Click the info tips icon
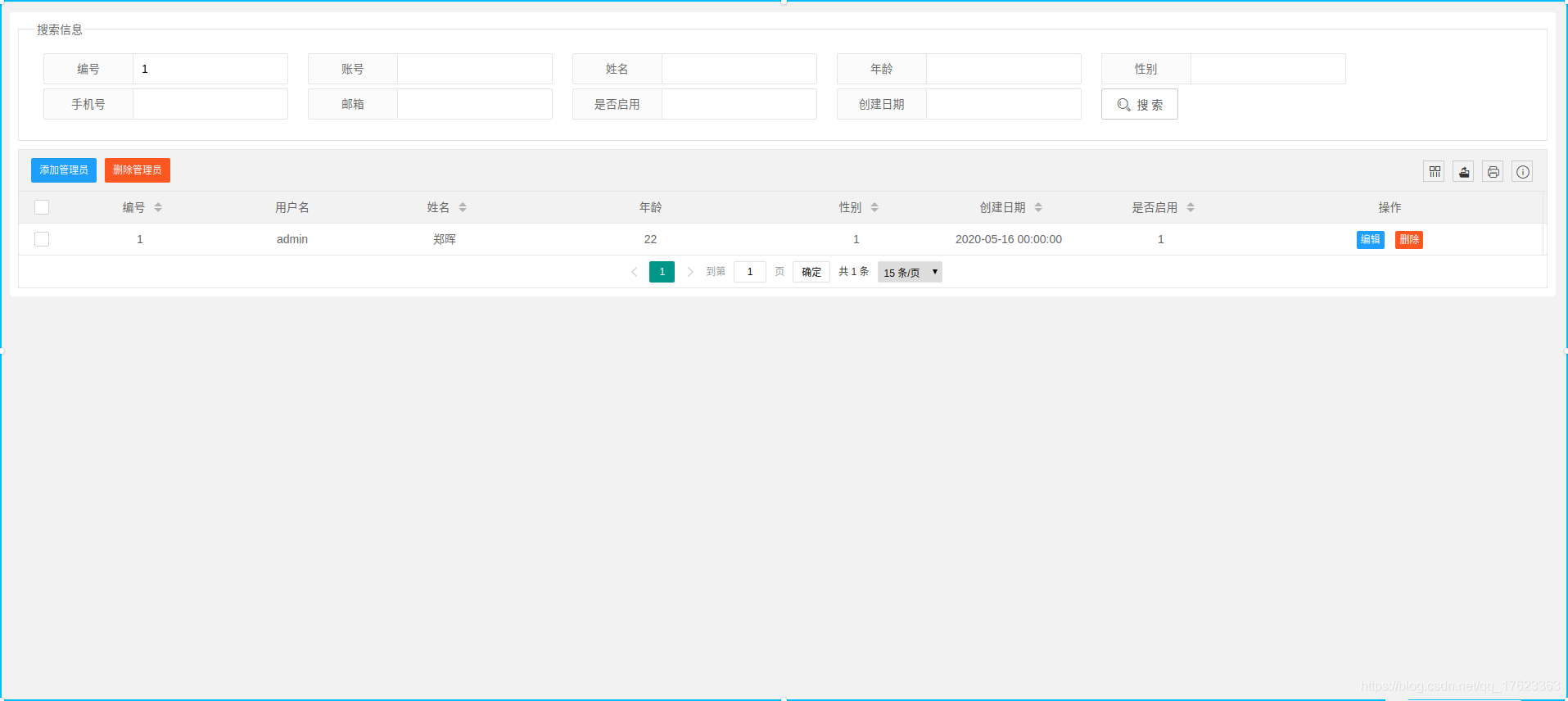Image resolution: width=1568 pixels, height=701 pixels. coord(1522,171)
